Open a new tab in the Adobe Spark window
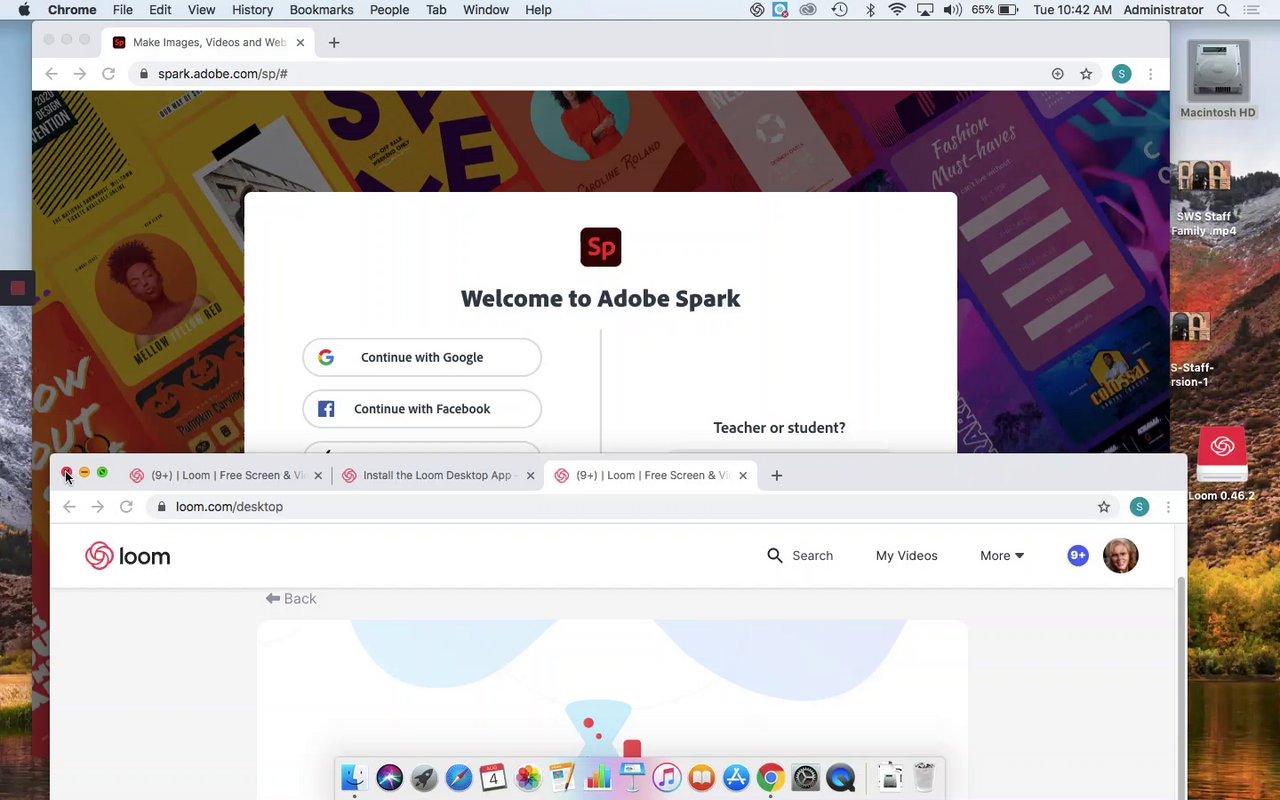Image resolution: width=1280 pixels, height=800 pixels. pos(334,43)
